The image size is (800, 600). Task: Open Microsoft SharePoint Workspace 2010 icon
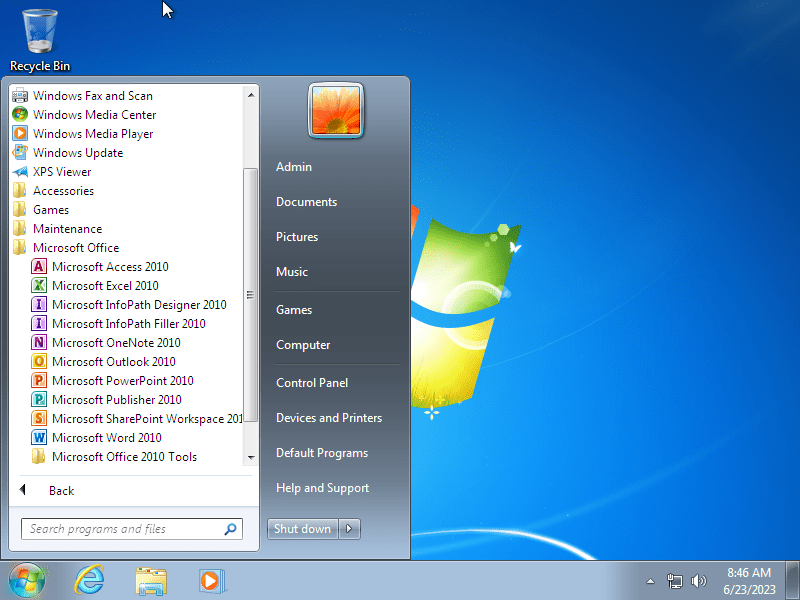click(x=39, y=418)
